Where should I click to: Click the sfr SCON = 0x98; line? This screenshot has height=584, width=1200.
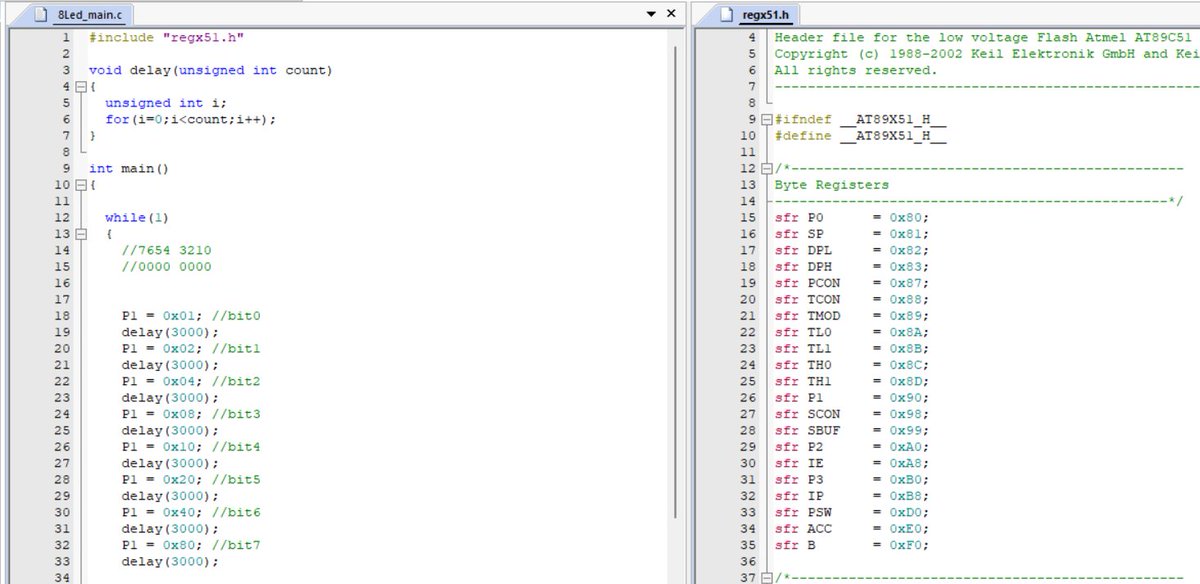[x=852, y=414]
